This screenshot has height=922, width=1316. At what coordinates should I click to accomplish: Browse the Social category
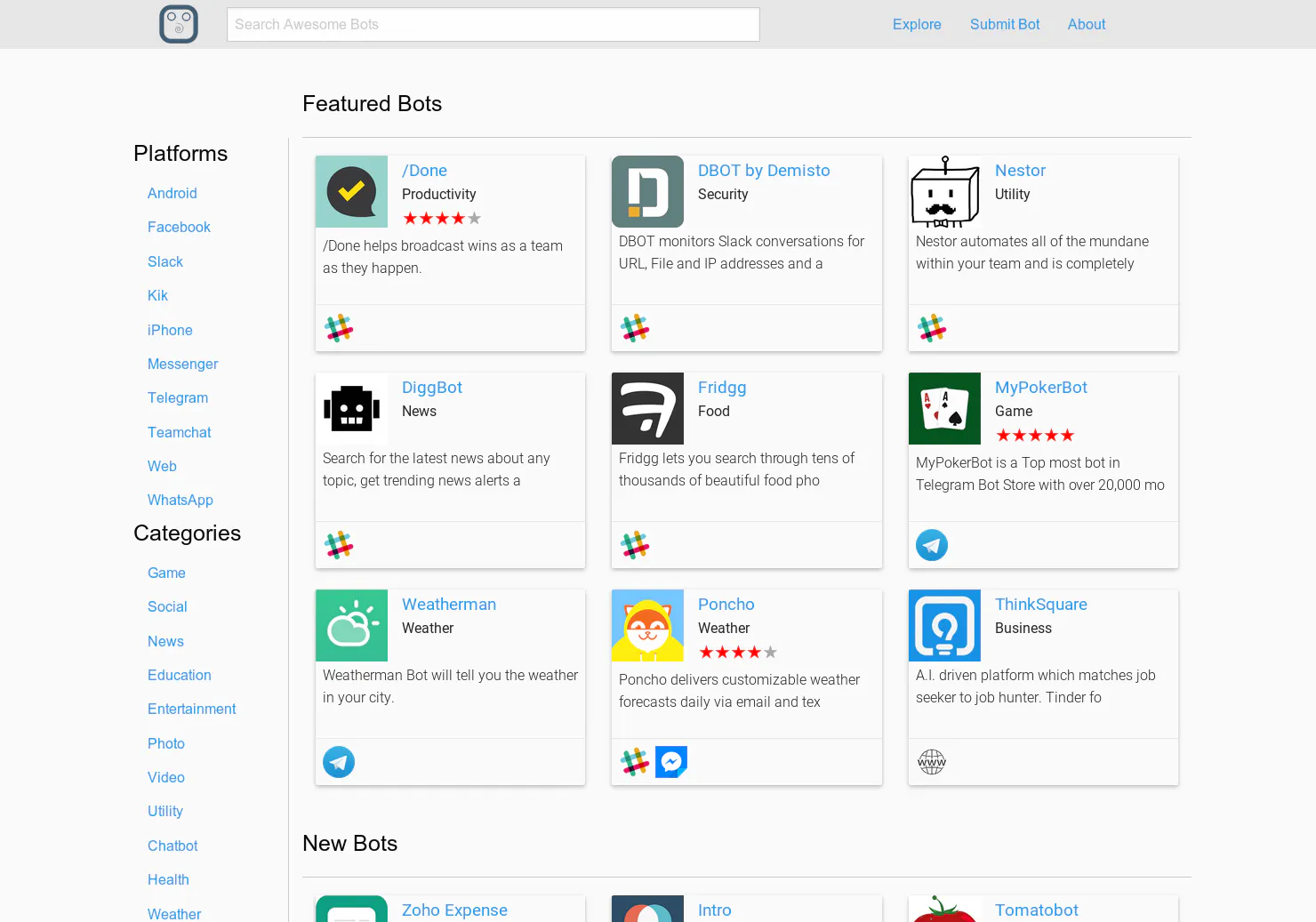click(167, 606)
